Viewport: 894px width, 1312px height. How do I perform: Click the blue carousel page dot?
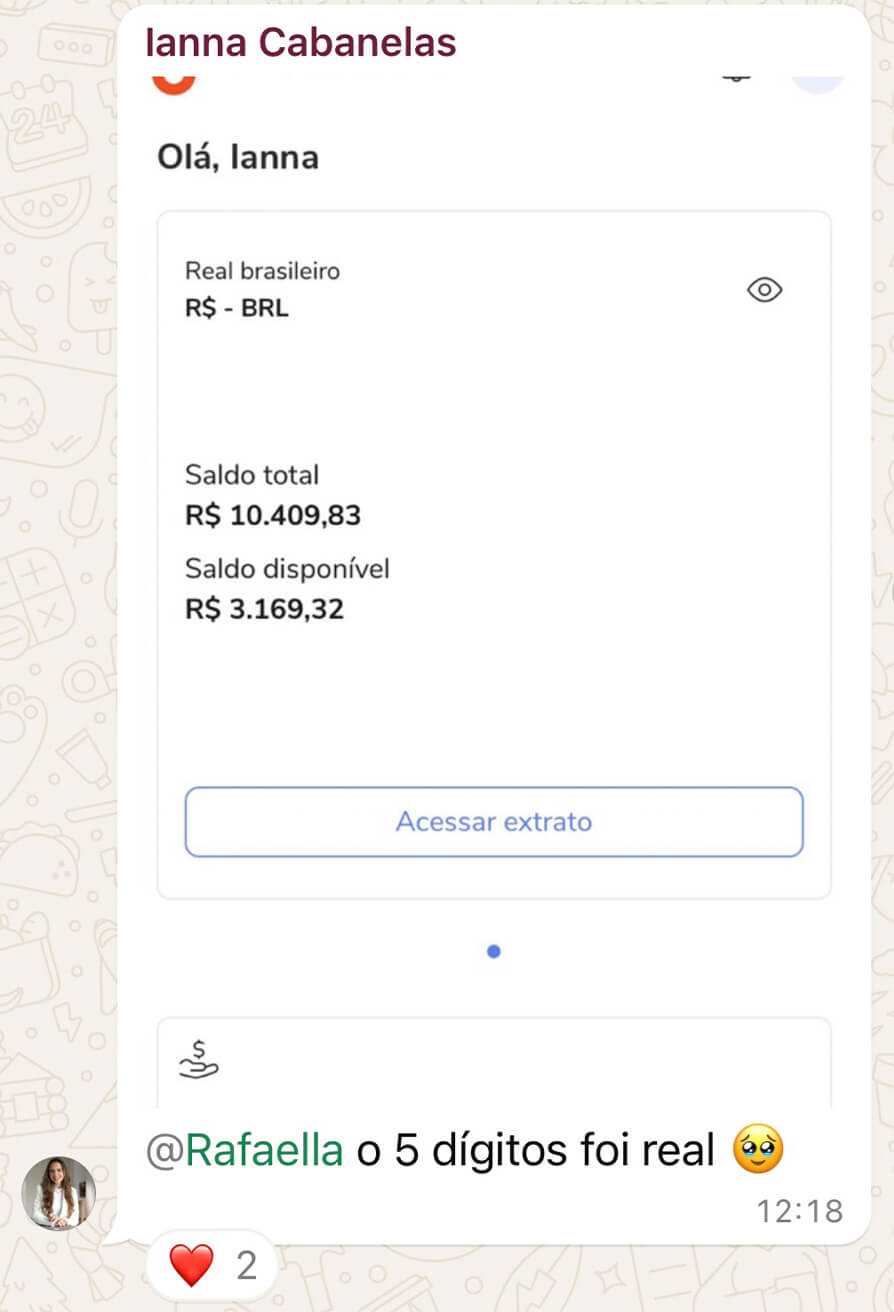[x=493, y=951]
